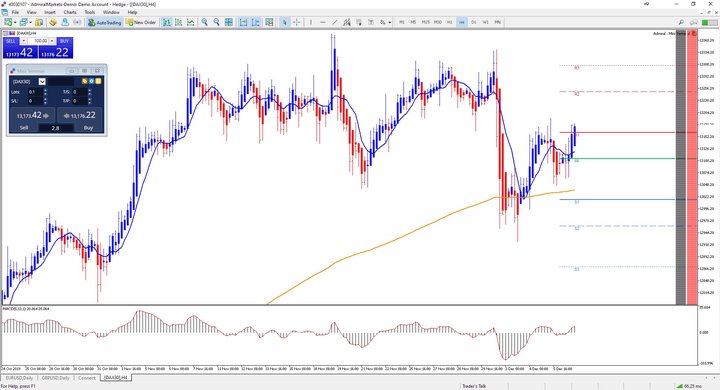Open the Data Window coins icon
The height and width of the screenshot is (390, 720).
click(53, 22)
